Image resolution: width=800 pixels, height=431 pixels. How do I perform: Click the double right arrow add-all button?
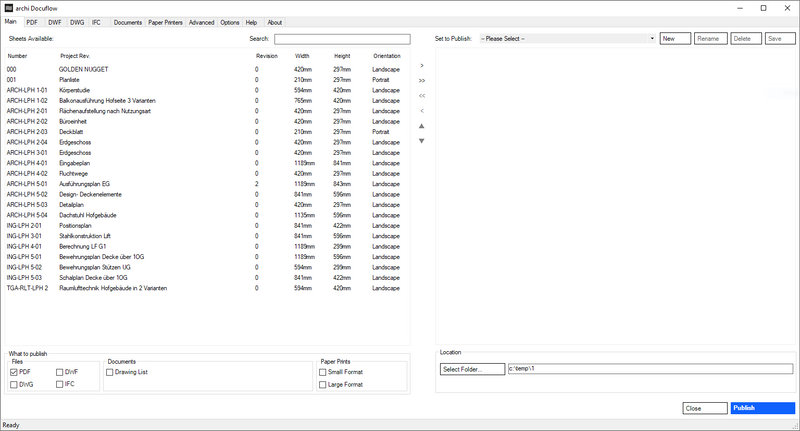coord(421,80)
